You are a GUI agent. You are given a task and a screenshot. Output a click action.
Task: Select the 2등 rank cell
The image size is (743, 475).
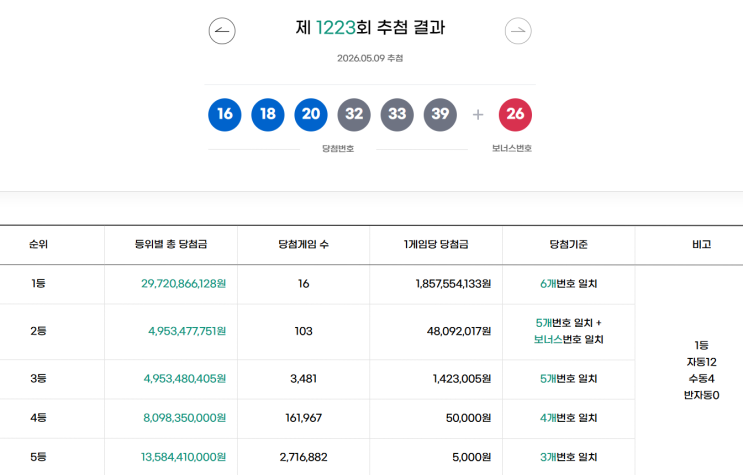(x=38, y=331)
